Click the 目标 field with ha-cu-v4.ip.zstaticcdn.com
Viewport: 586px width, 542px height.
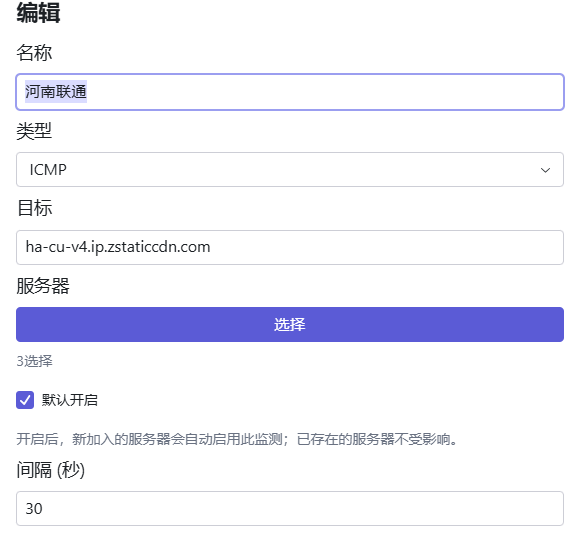[290, 247]
